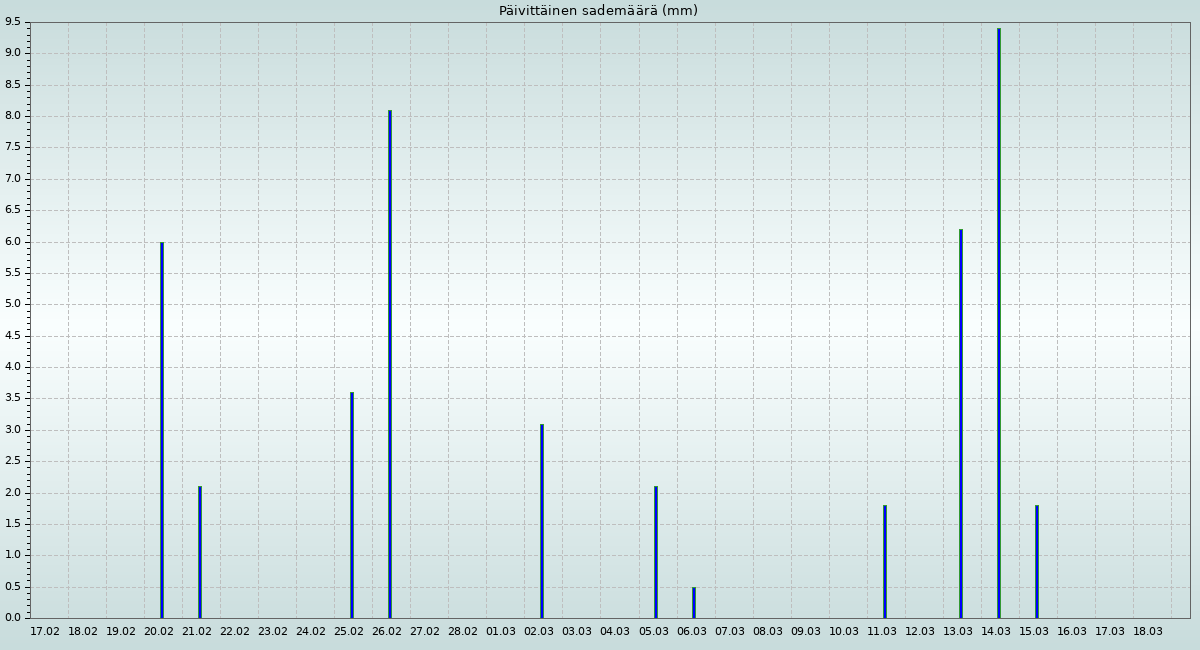The width and height of the screenshot is (1200, 650).
Task: Click the 25.02 rainfall bar
Action: click(352, 505)
